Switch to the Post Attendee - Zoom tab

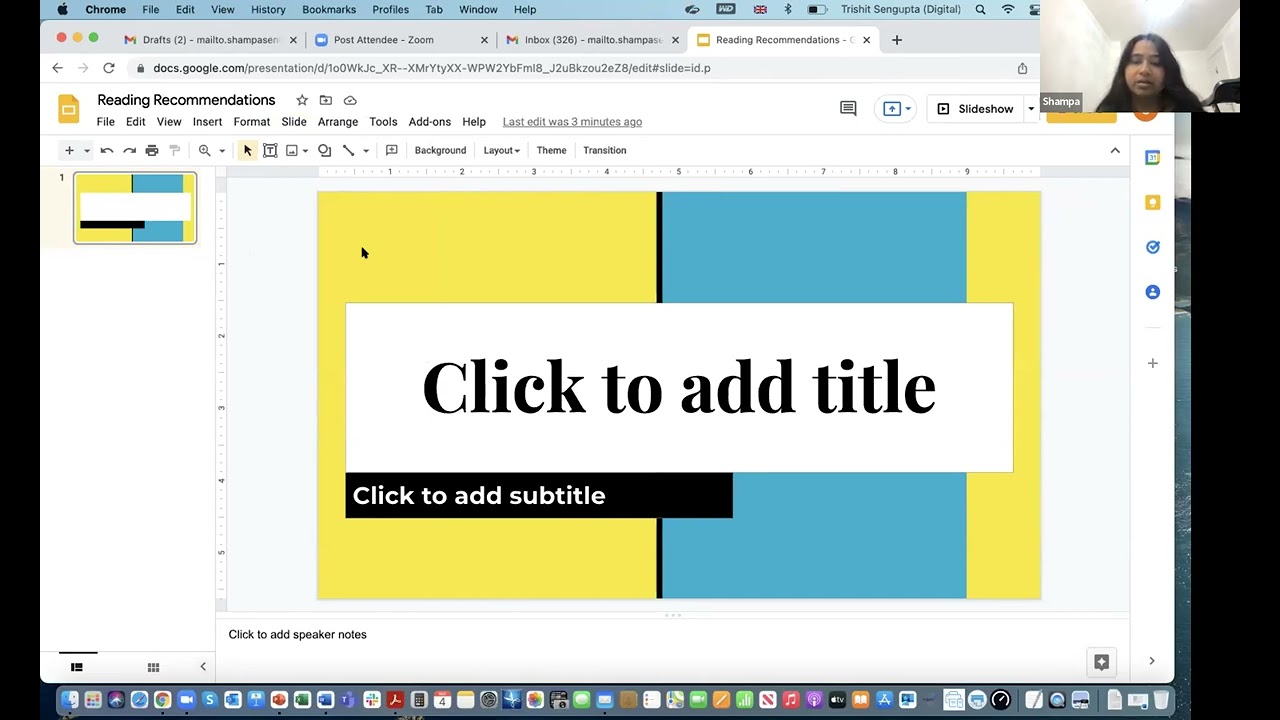coord(401,40)
